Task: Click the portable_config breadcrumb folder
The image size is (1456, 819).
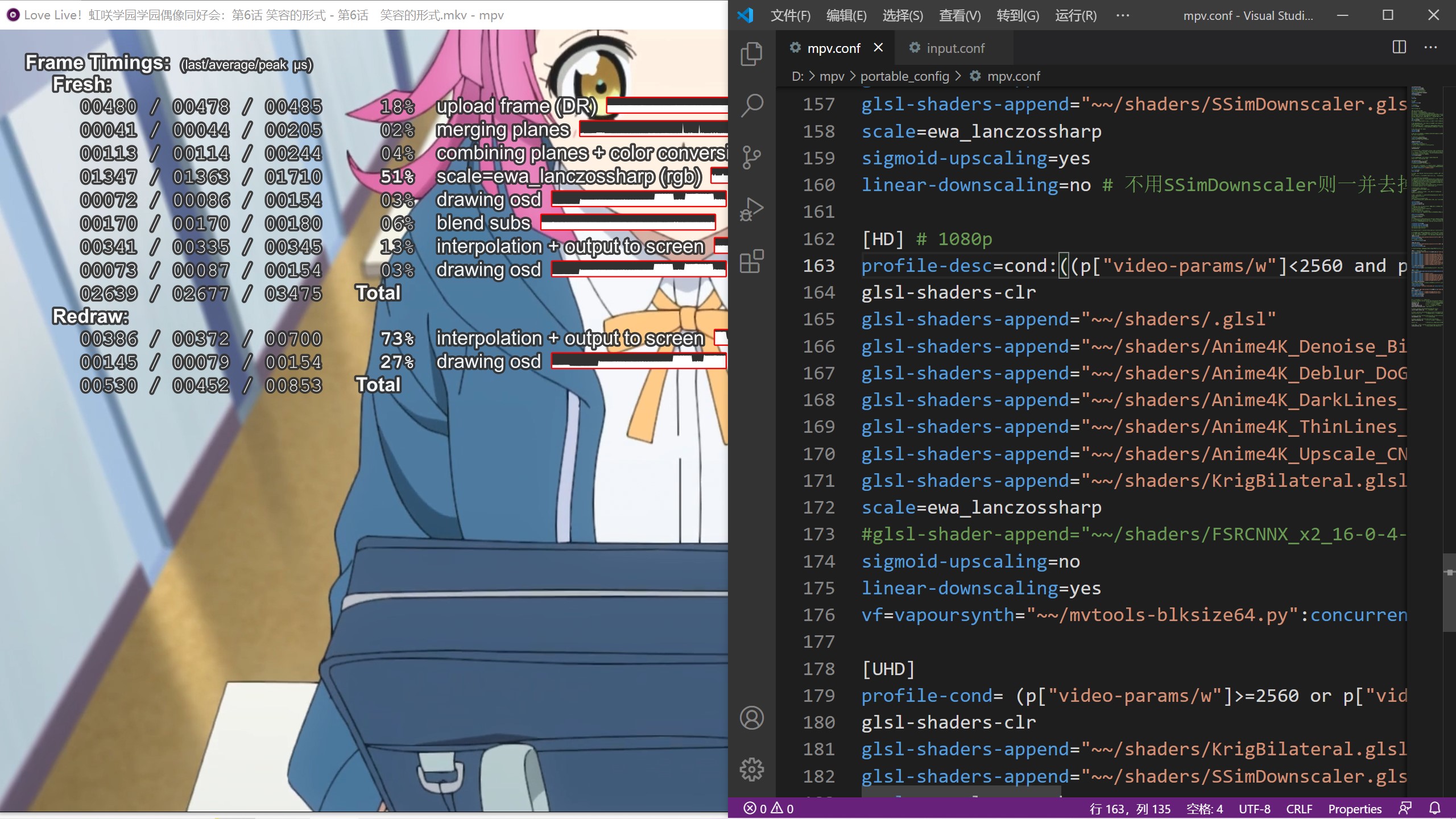Action: [905, 76]
